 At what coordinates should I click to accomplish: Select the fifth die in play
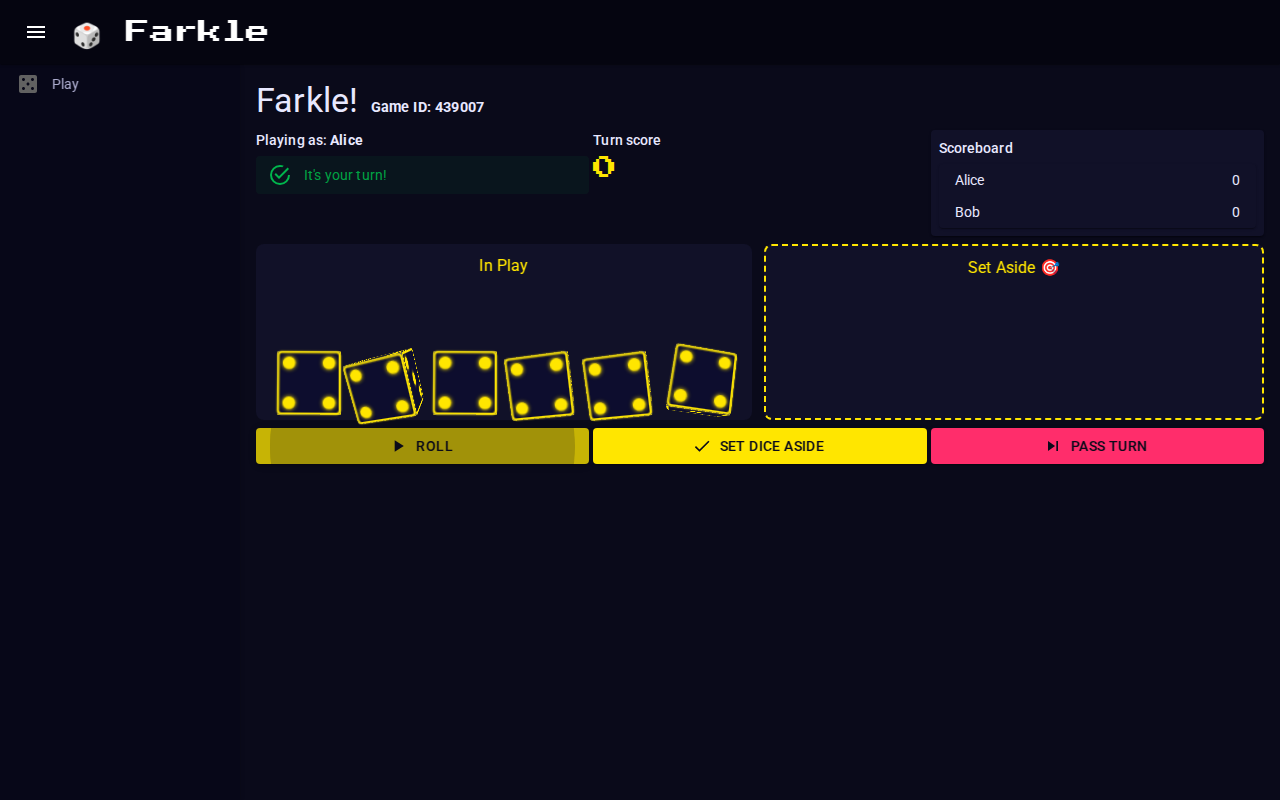(617, 386)
